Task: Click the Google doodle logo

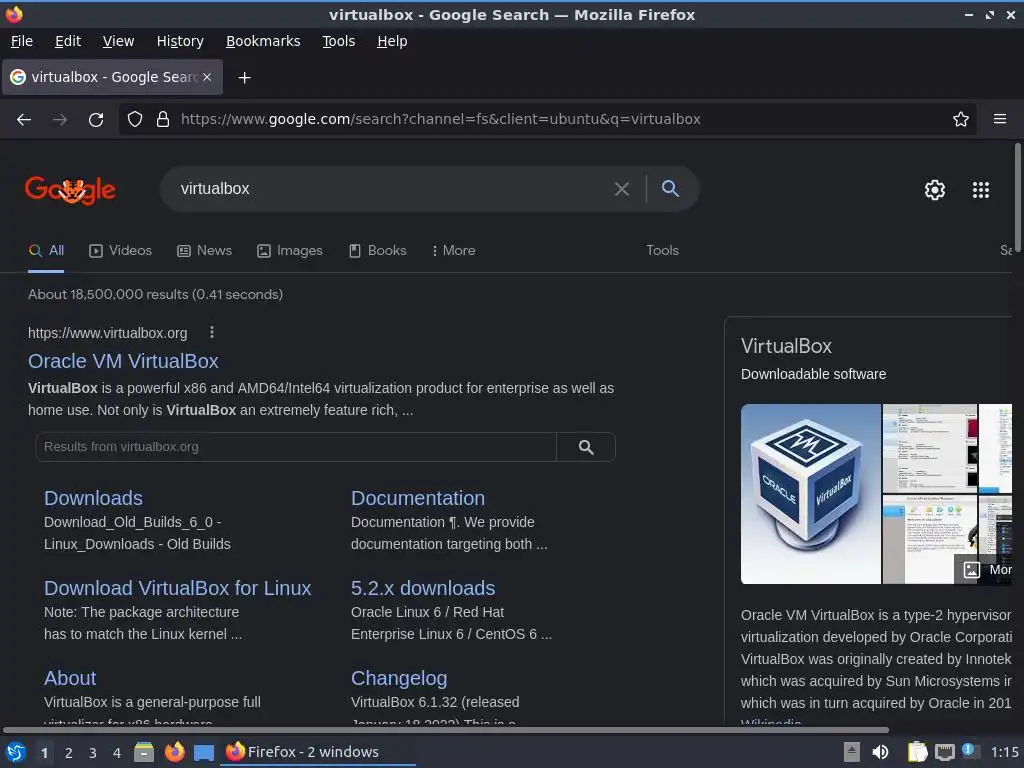Action: (70, 190)
